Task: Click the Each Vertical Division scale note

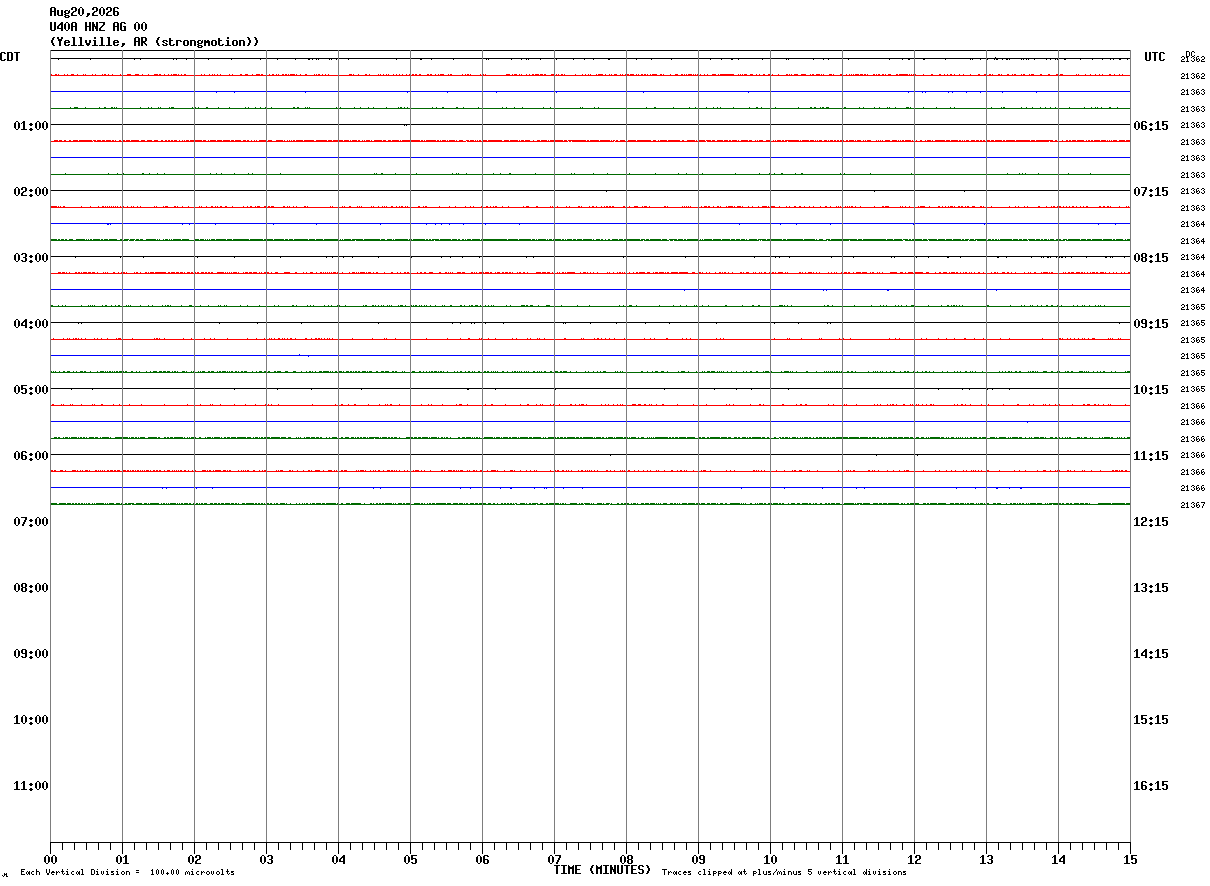Action: pyautogui.click(x=127, y=873)
